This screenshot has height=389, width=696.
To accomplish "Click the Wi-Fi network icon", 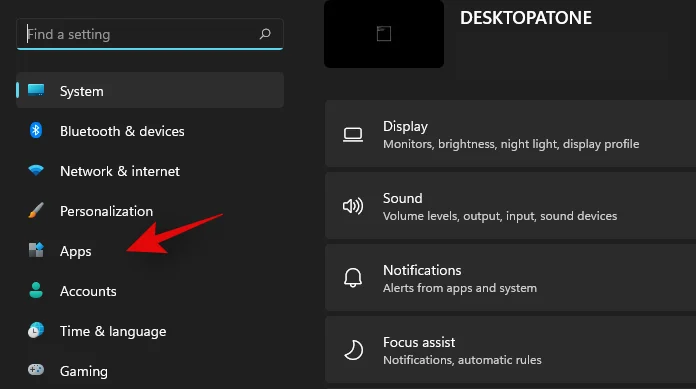I will (36, 170).
